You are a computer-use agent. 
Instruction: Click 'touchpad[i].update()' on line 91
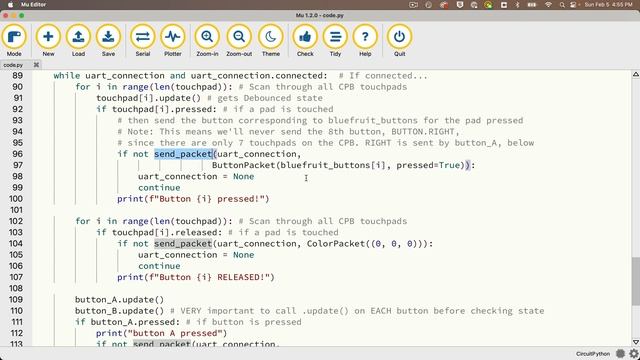149,98
